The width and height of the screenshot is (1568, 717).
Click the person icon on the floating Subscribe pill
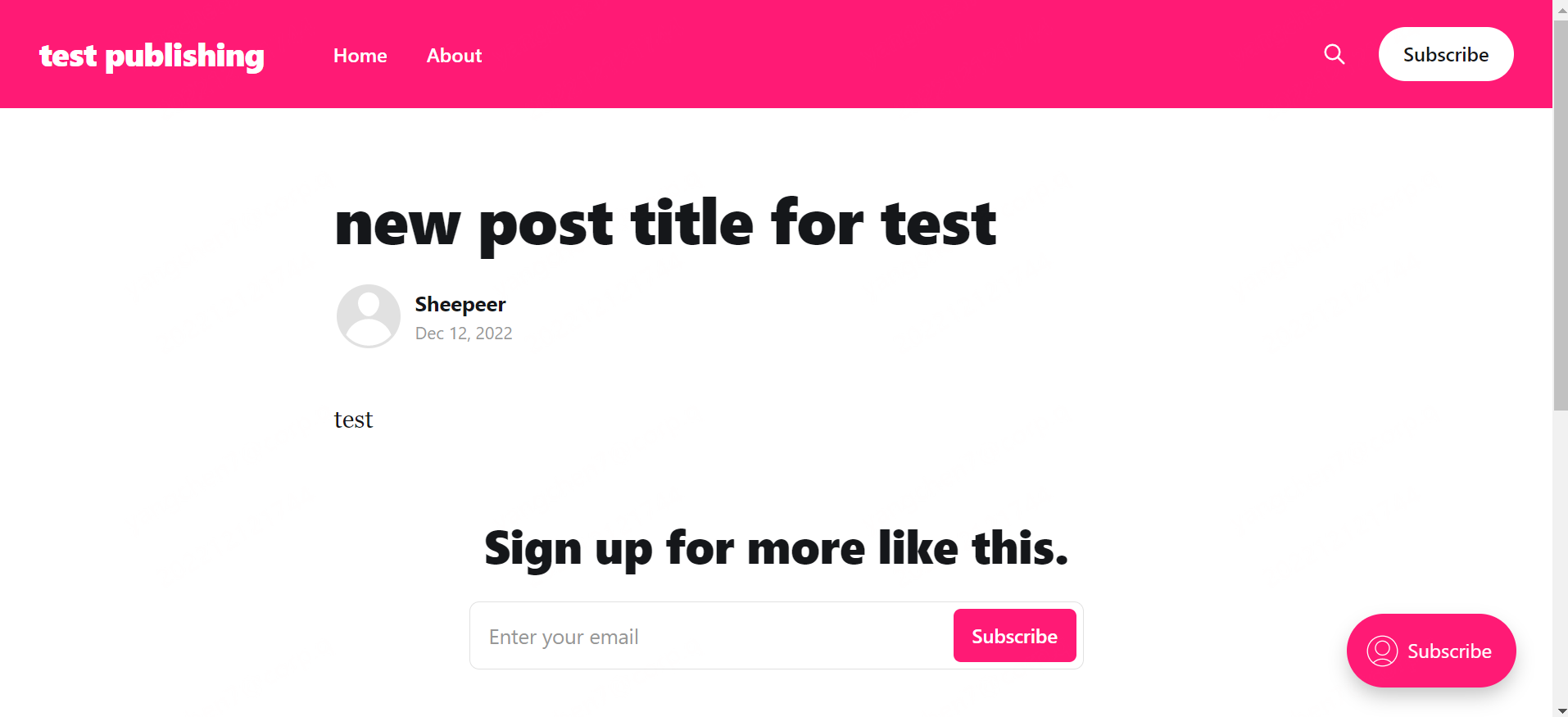click(1383, 651)
